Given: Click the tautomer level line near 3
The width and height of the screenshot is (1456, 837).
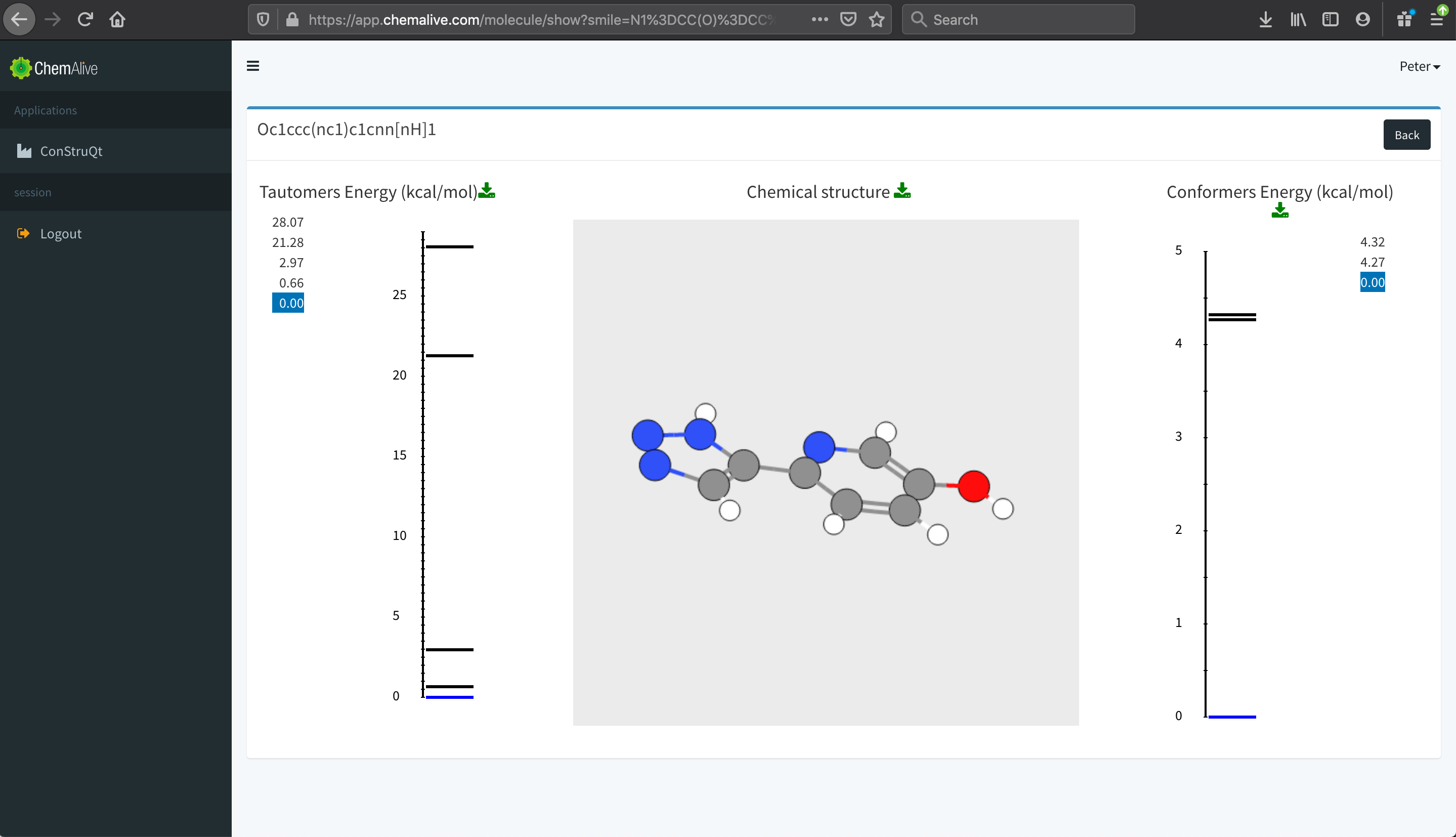Looking at the screenshot, I should (x=449, y=650).
